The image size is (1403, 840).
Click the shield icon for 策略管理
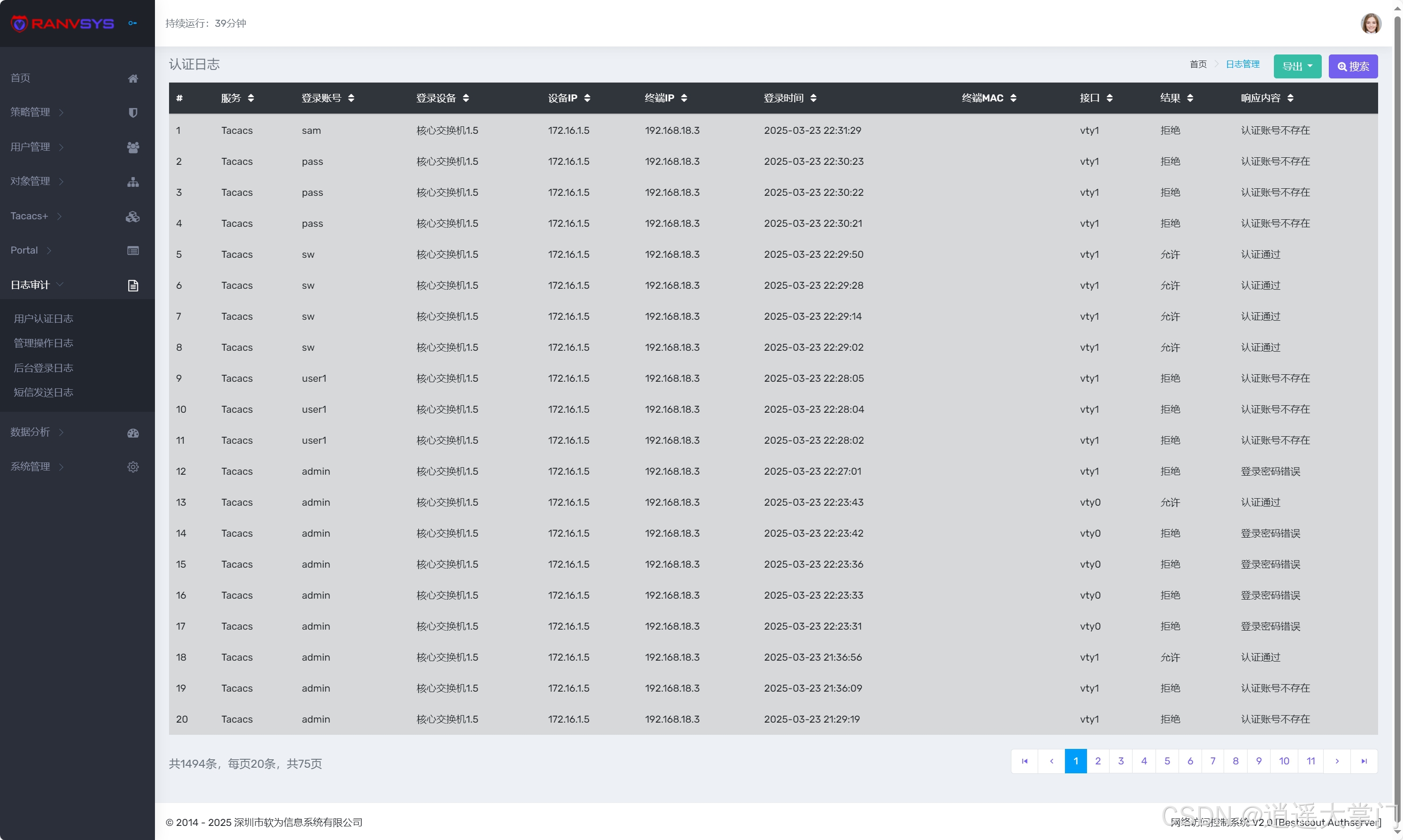coord(133,113)
